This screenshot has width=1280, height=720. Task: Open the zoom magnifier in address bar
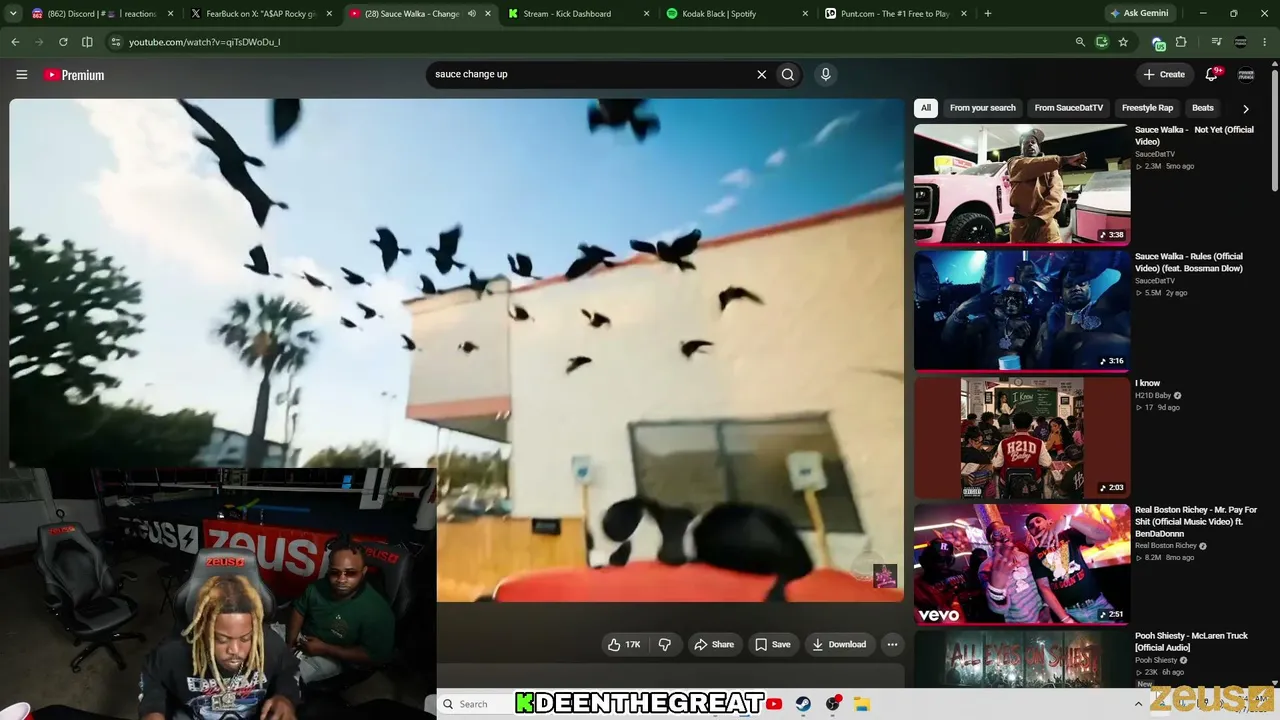coord(1080,42)
